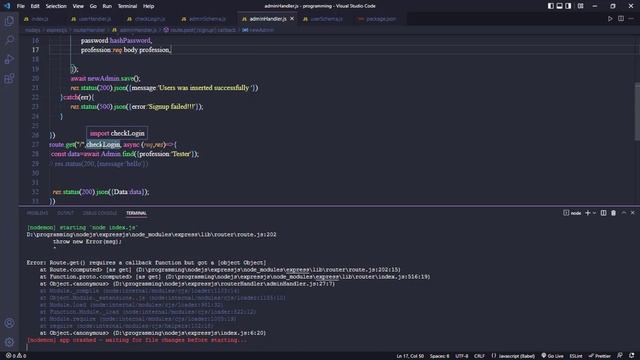640x360 pixels.
Task: Open the feedback icon in status bar
Action: (x=620, y=356)
